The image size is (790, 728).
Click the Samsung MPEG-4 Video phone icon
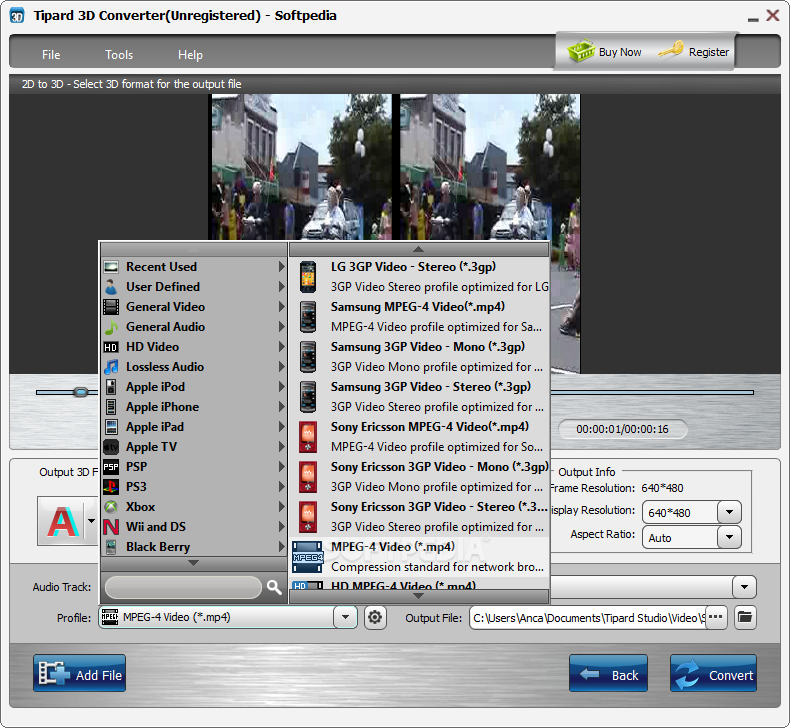[x=308, y=317]
